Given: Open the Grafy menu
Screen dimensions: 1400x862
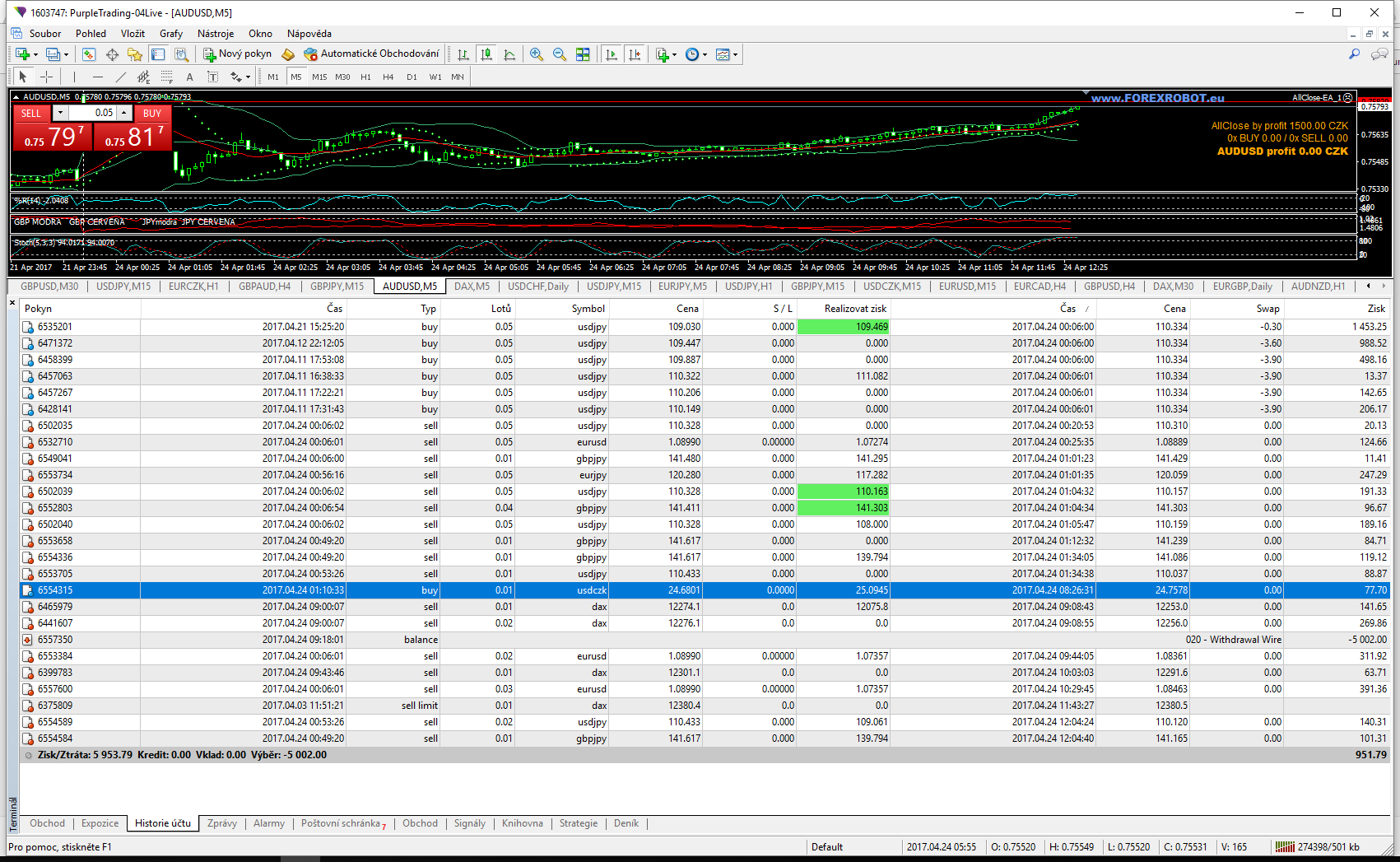Looking at the screenshot, I should point(171,34).
